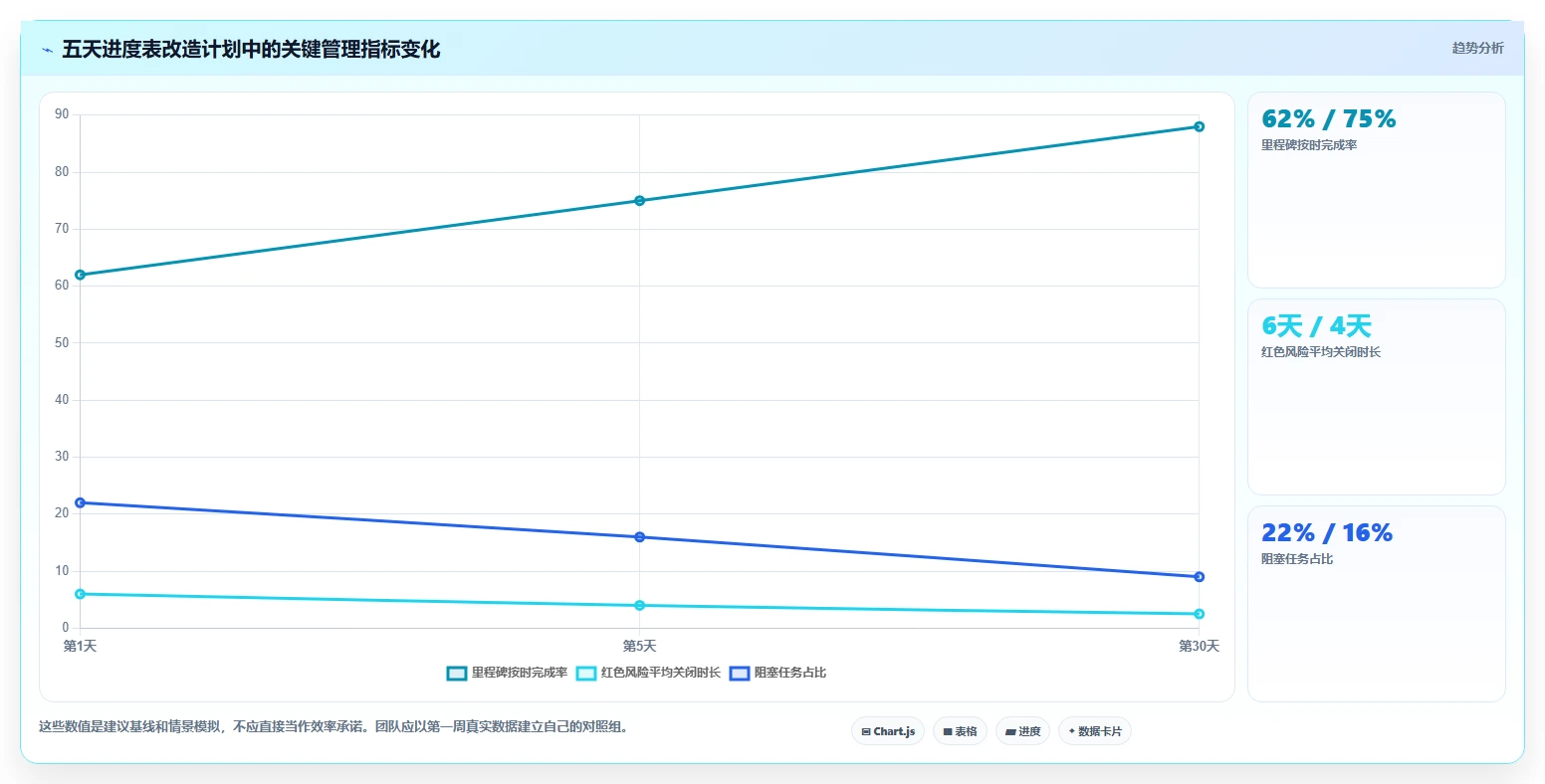The height and width of the screenshot is (784, 1545).
Task: Toggle the 阻塞任务占比 legend swatch
Action: pyautogui.click(x=740, y=674)
